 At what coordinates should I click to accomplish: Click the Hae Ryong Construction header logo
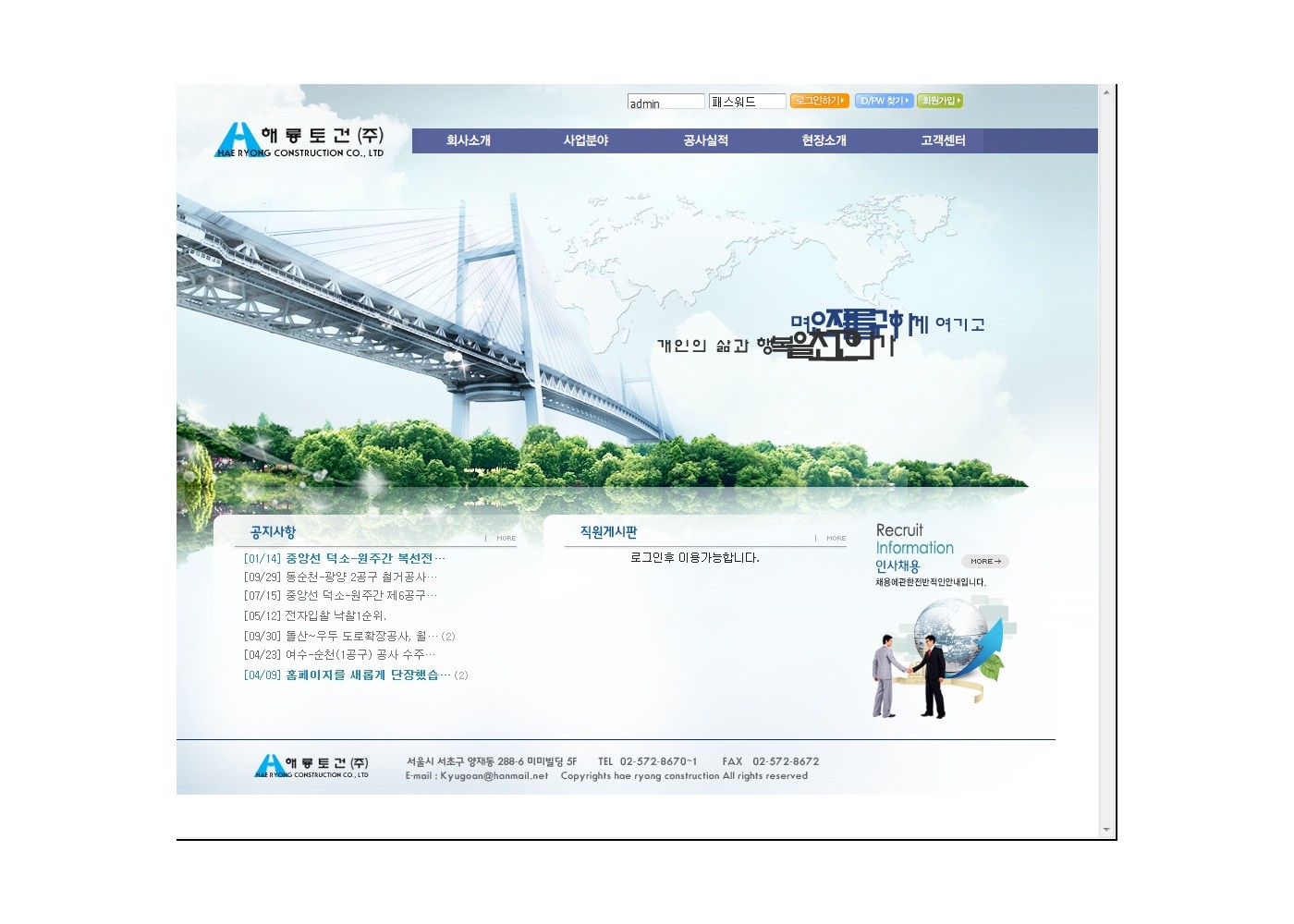click(299, 140)
